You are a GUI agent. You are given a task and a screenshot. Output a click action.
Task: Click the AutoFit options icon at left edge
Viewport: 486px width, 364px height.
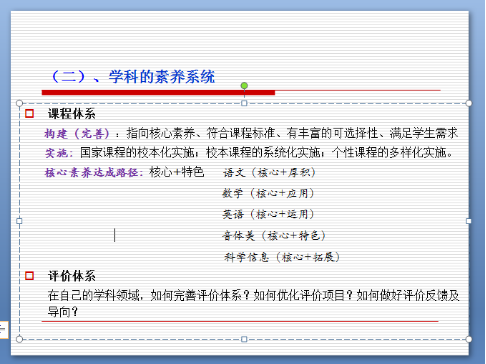pyautogui.click(x=3, y=330)
